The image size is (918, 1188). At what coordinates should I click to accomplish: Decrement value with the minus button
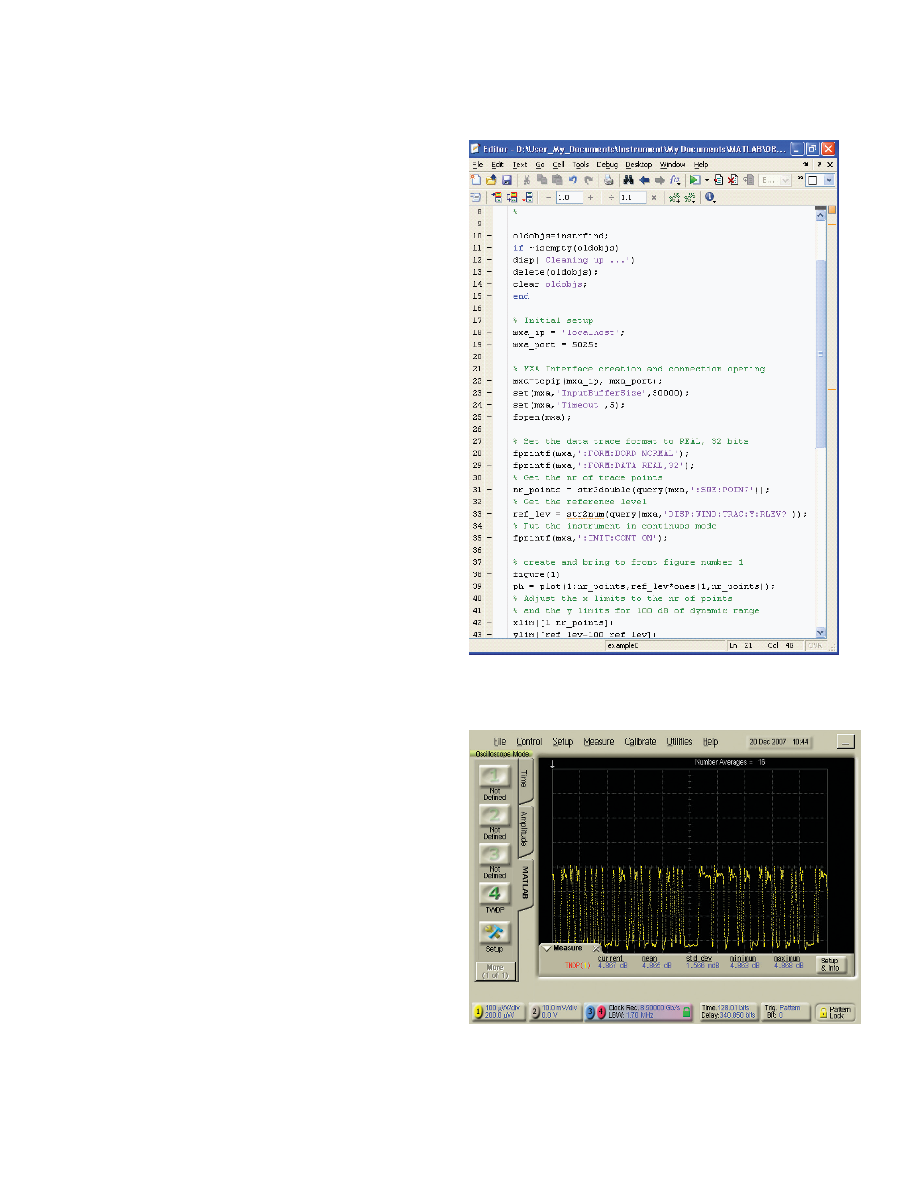pyautogui.click(x=548, y=198)
